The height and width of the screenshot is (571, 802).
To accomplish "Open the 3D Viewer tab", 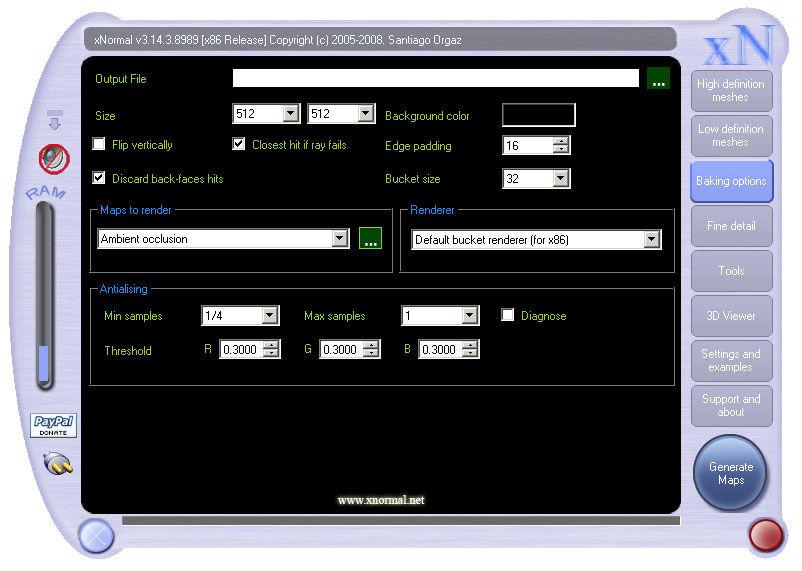I will coord(731,316).
